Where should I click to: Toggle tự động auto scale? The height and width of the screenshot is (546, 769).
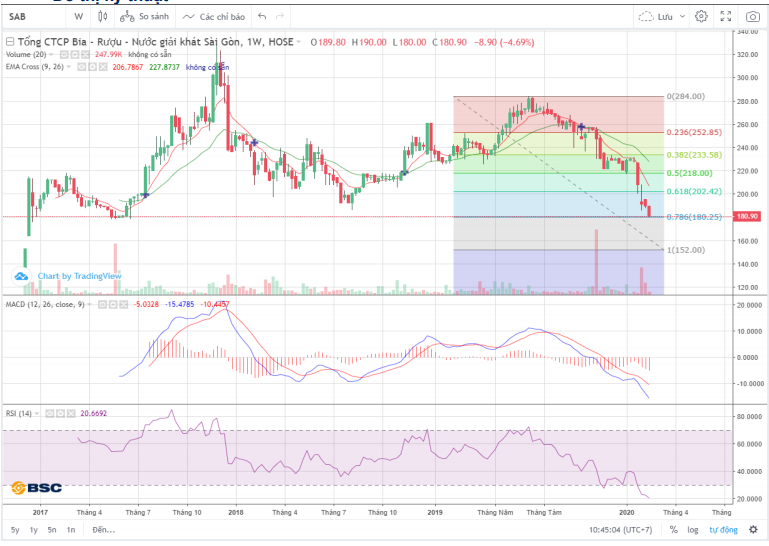(723, 530)
